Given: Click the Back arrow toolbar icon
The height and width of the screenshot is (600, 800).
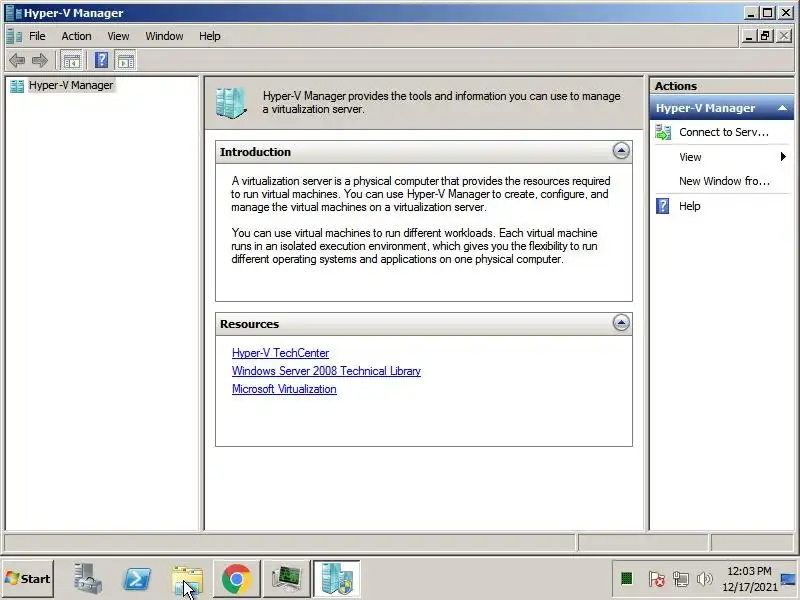Looking at the screenshot, I should pos(17,61).
